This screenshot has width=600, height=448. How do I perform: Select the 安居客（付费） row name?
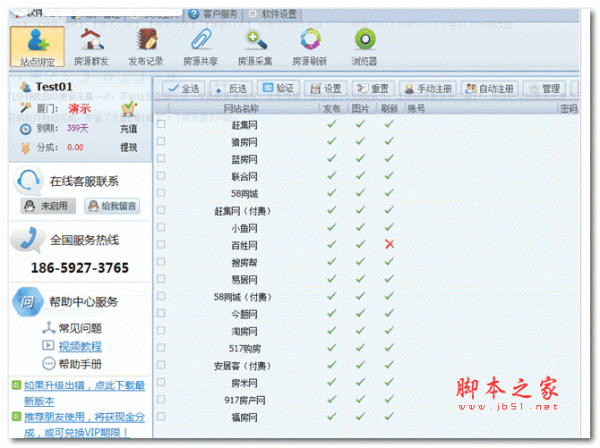[243, 366]
